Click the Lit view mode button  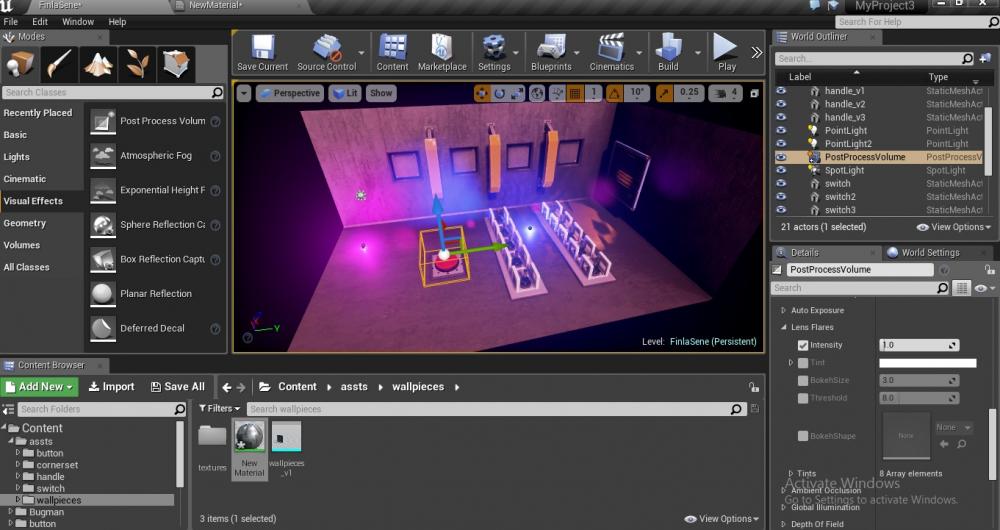tap(345, 94)
